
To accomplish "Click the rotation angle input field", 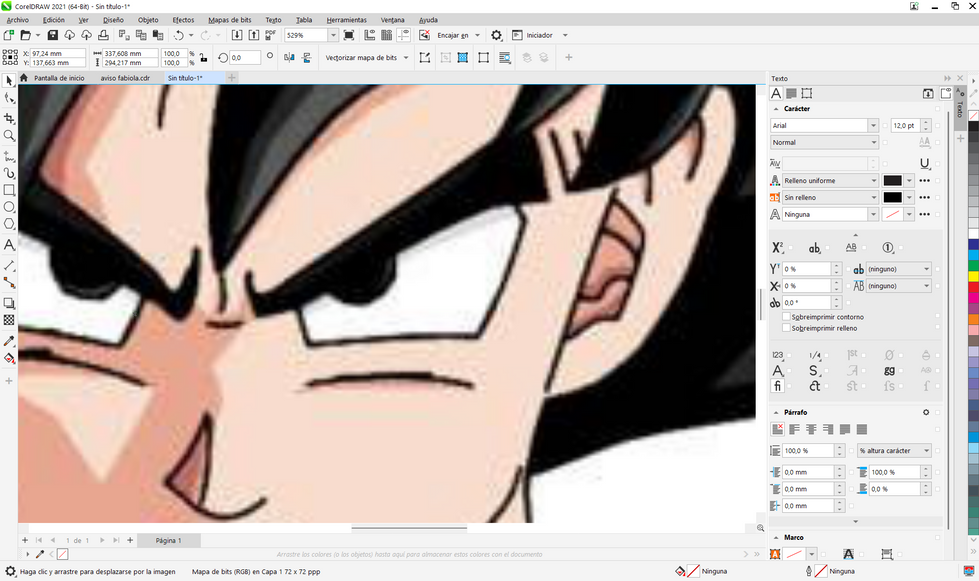I will coord(245,58).
